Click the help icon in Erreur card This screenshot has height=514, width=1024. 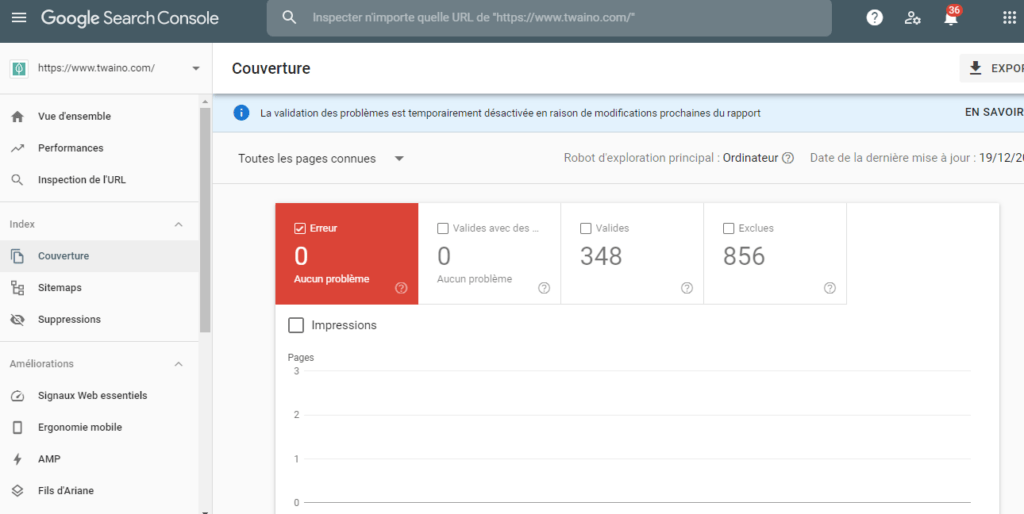pyautogui.click(x=401, y=288)
